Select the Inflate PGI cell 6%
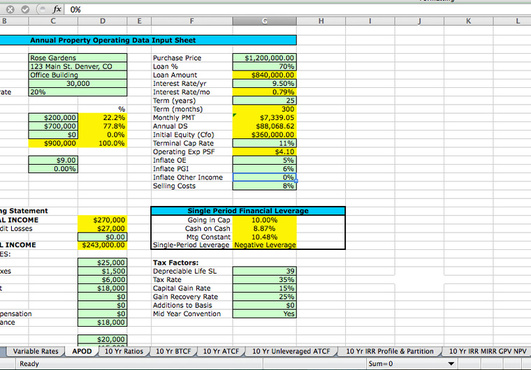 [264, 169]
